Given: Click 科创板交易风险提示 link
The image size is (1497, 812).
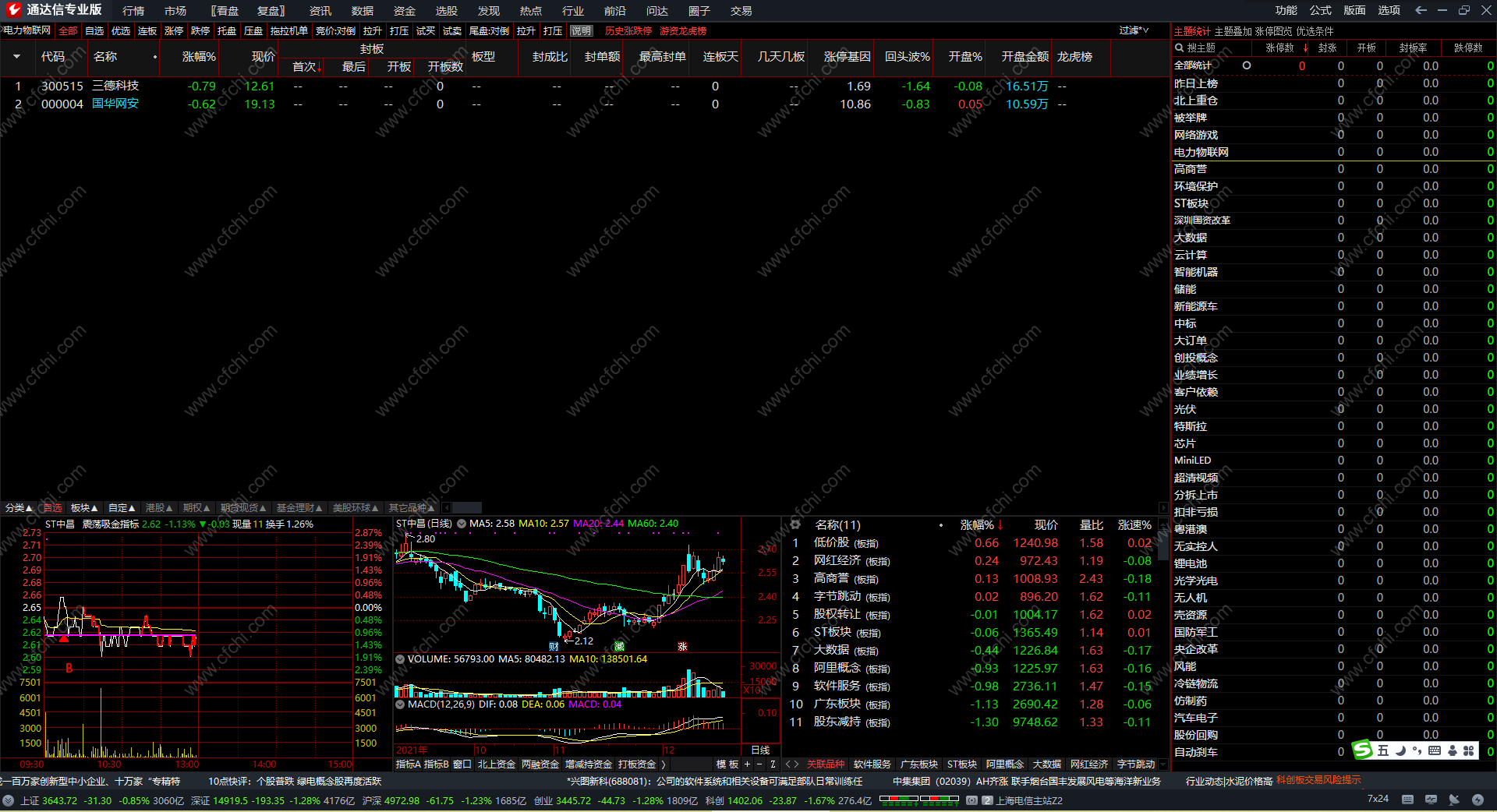Looking at the screenshot, I should coord(1318,780).
